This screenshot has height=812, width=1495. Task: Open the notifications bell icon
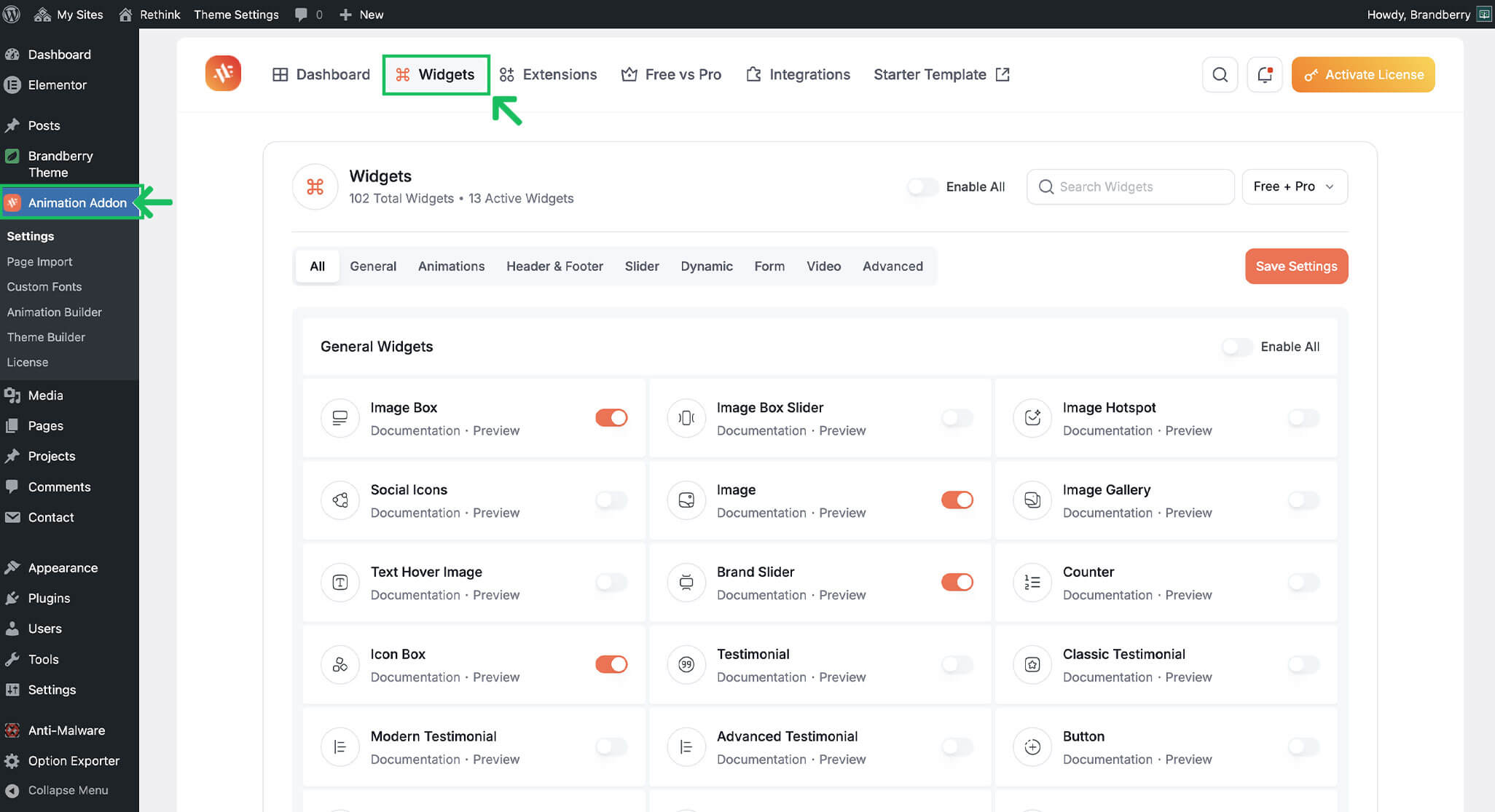(1264, 74)
